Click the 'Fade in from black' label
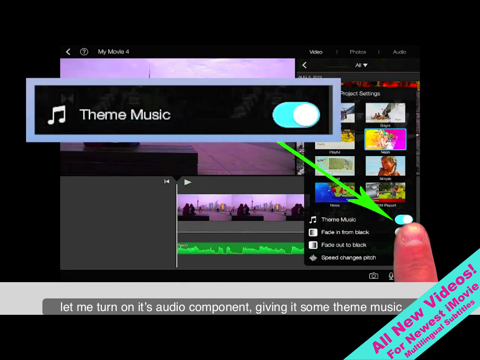The height and width of the screenshot is (360, 480). click(x=345, y=232)
